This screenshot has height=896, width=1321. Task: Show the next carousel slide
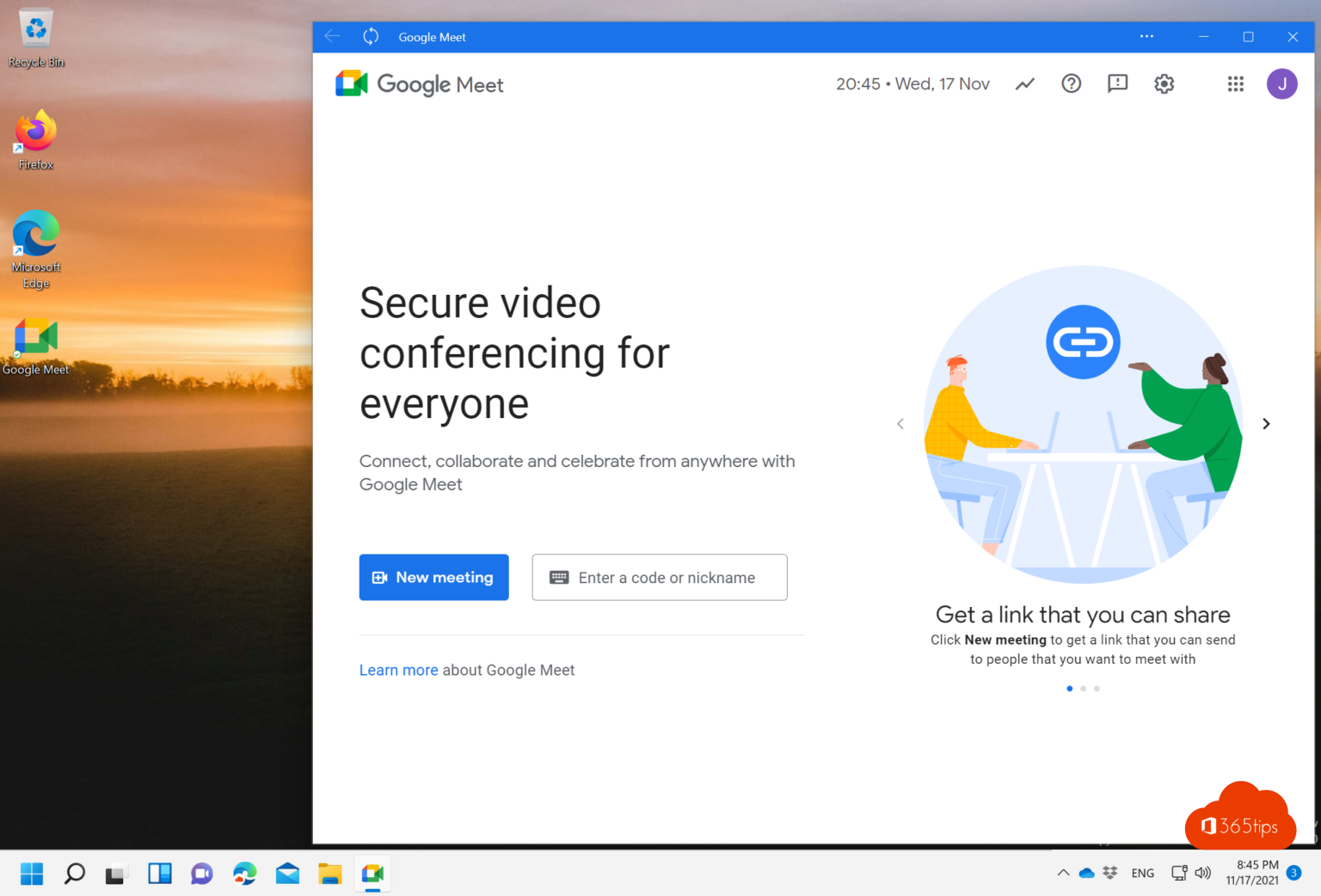coord(1266,424)
